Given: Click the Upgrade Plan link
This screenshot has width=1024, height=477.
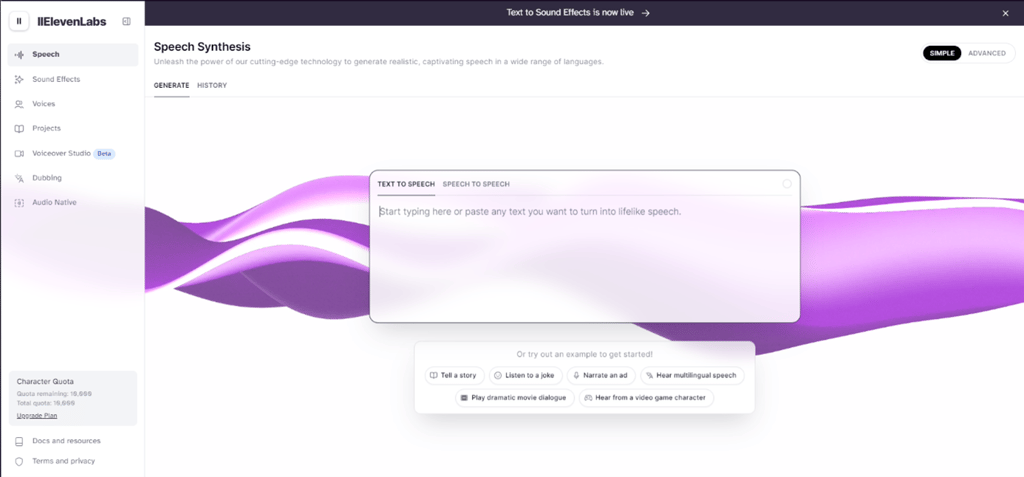Looking at the screenshot, I should pyautogui.click(x=37, y=416).
